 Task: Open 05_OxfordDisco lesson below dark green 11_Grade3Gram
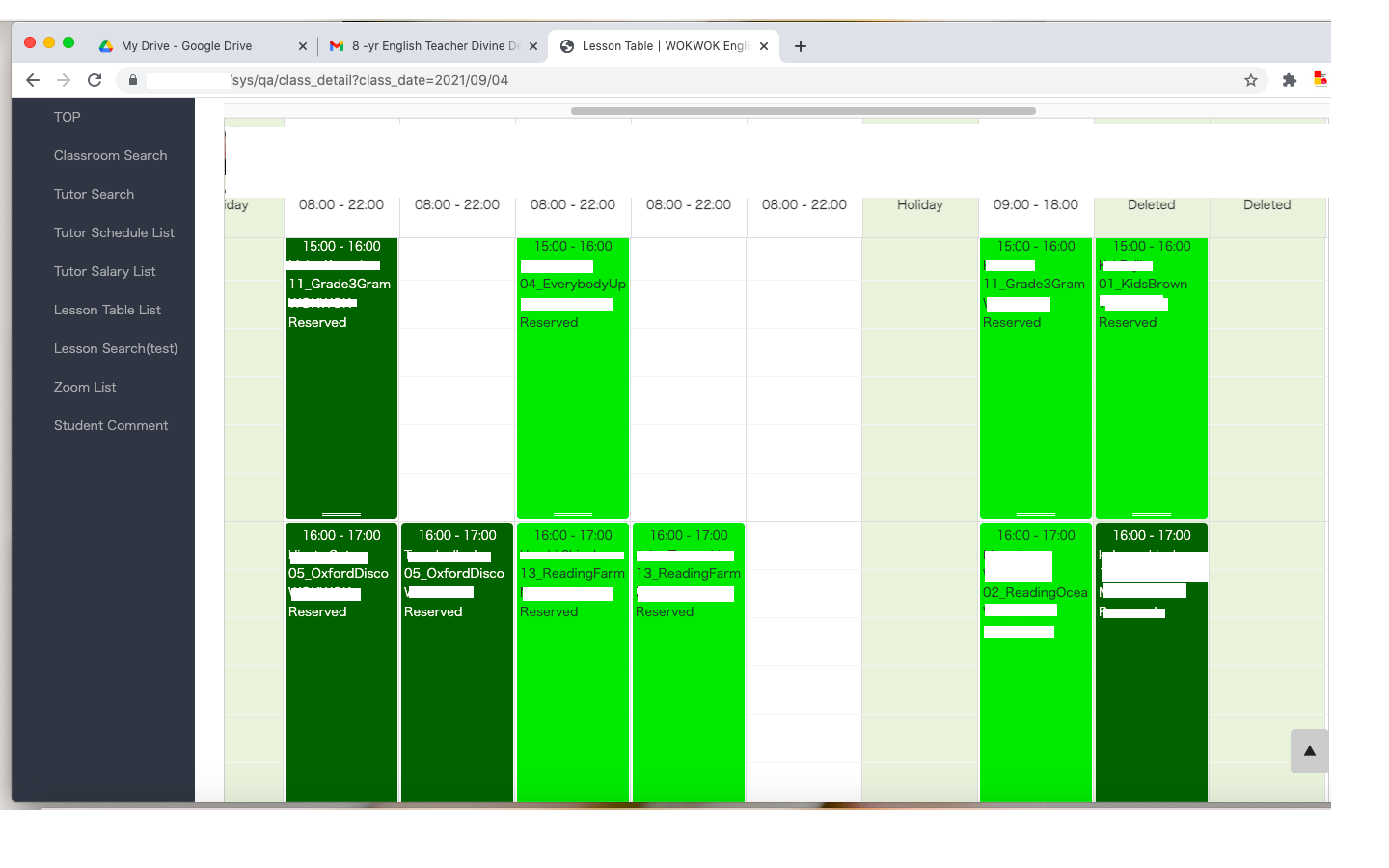[341, 663]
